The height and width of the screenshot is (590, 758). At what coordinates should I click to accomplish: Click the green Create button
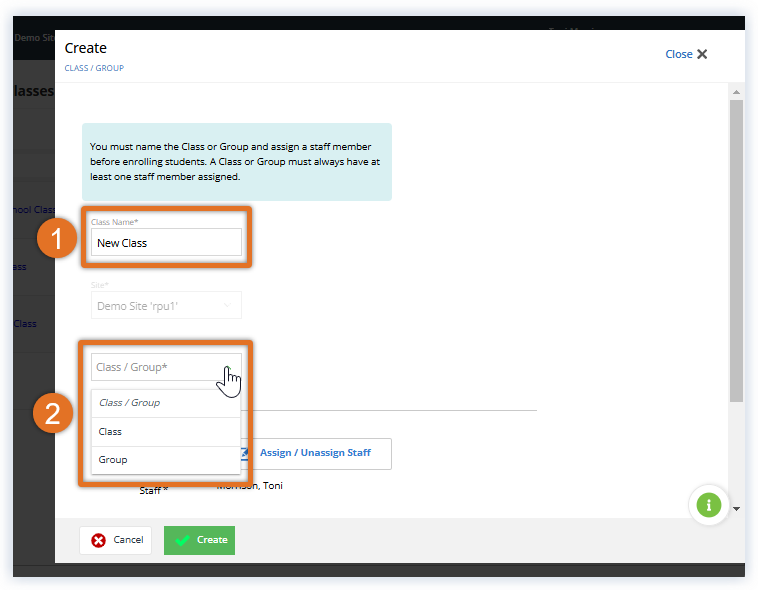[199, 540]
